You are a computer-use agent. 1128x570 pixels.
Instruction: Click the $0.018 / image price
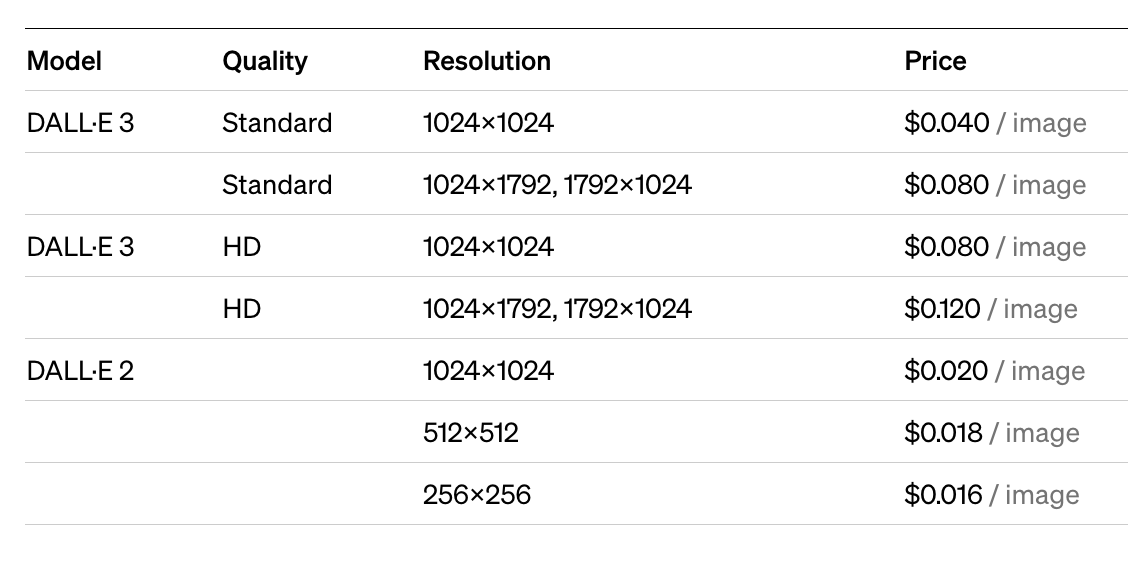pos(991,433)
